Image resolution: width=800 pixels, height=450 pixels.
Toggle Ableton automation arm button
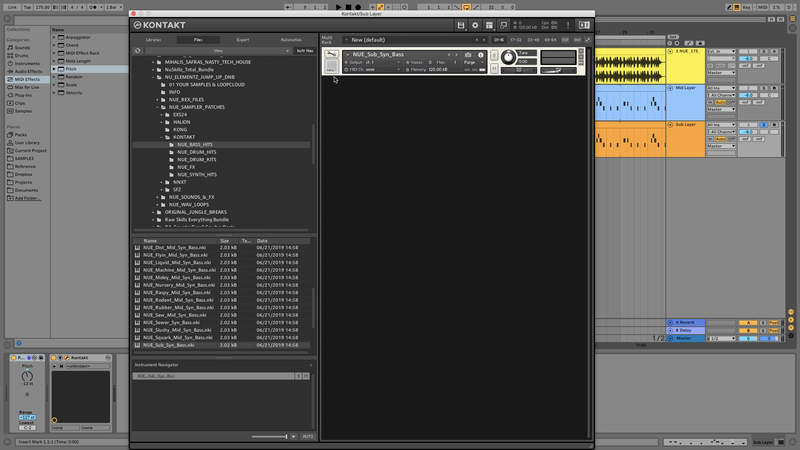coord(381,7)
